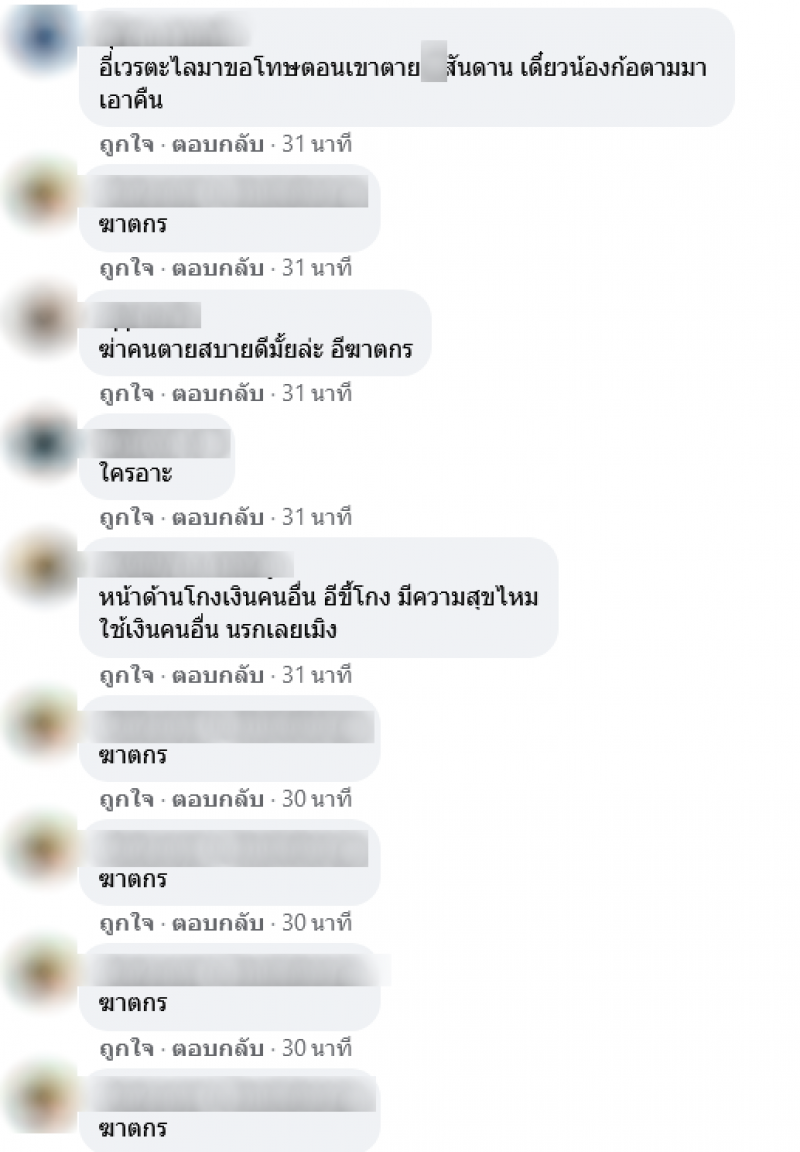Reply to the ใครอาะ comment
800x1152 pixels.
(x=217, y=517)
